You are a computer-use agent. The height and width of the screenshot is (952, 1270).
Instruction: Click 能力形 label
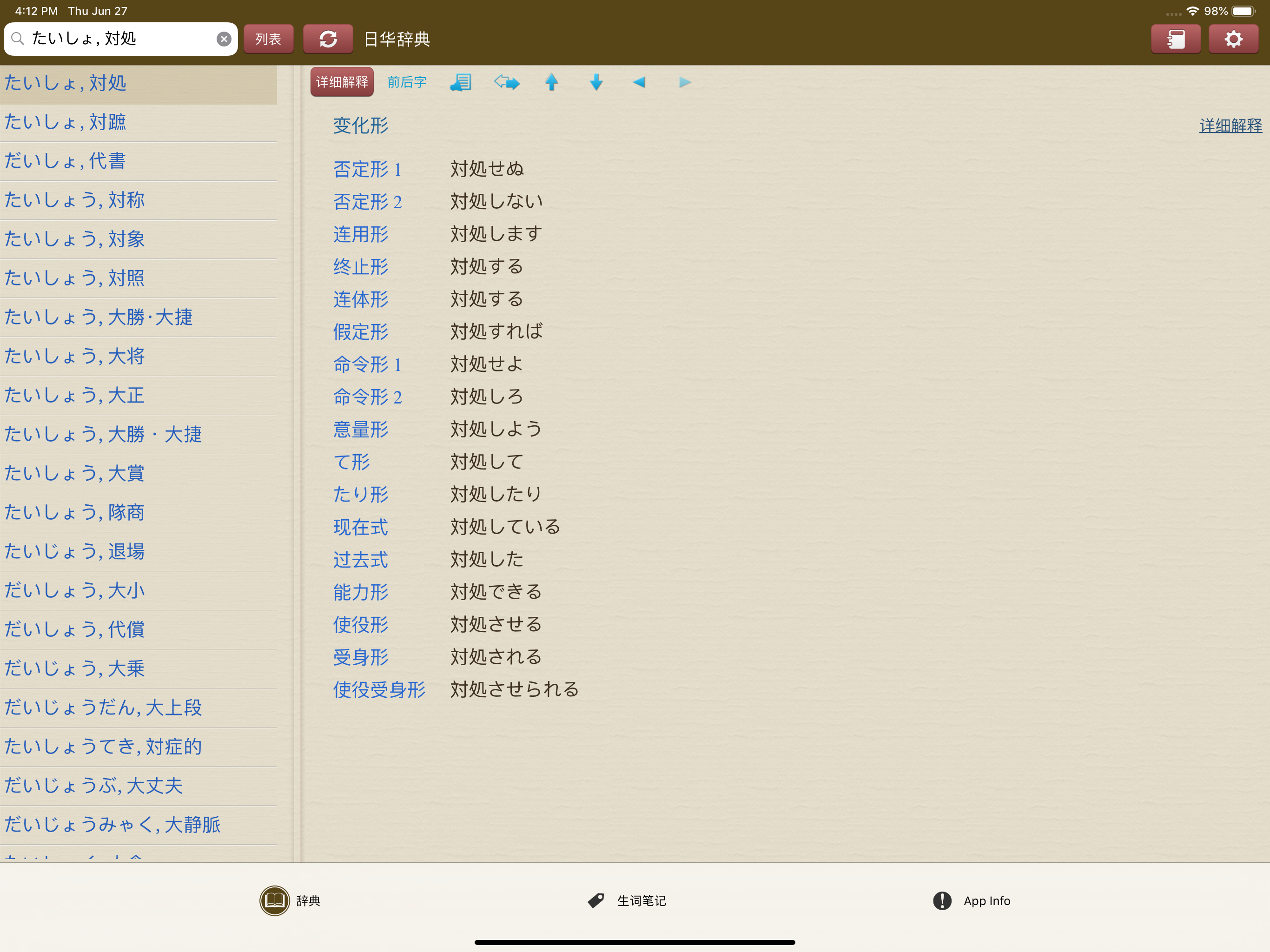[361, 592]
